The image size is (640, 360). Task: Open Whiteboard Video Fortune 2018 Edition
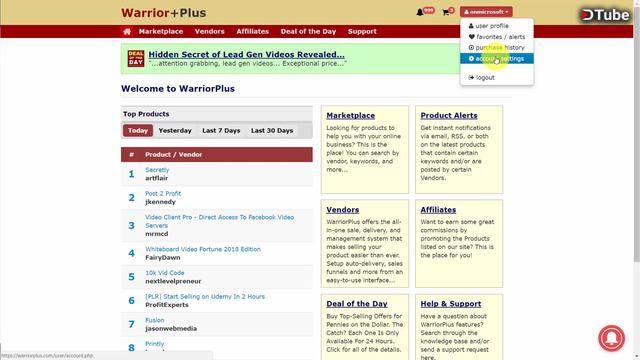(x=203, y=249)
